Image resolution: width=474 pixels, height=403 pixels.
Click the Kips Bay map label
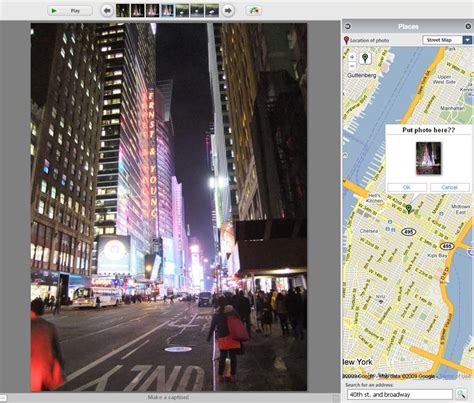click(437, 255)
